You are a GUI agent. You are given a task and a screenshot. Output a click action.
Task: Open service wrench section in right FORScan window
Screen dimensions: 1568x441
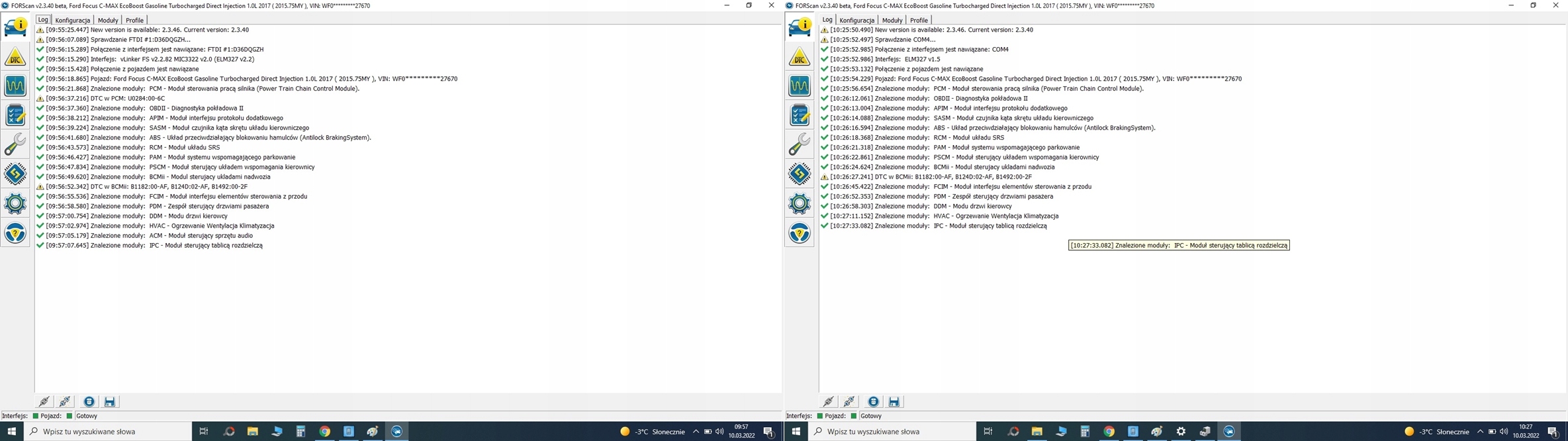[x=800, y=144]
